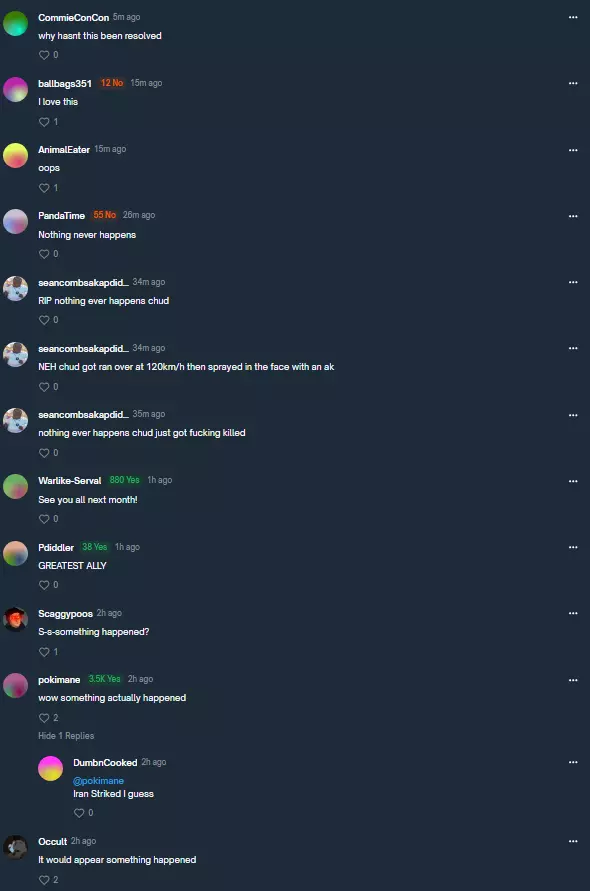Image resolution: width=590 pixels, height=891 pixels.
Task: Like Occult's "It would appear" comment
Action: (x=44, y=880)
